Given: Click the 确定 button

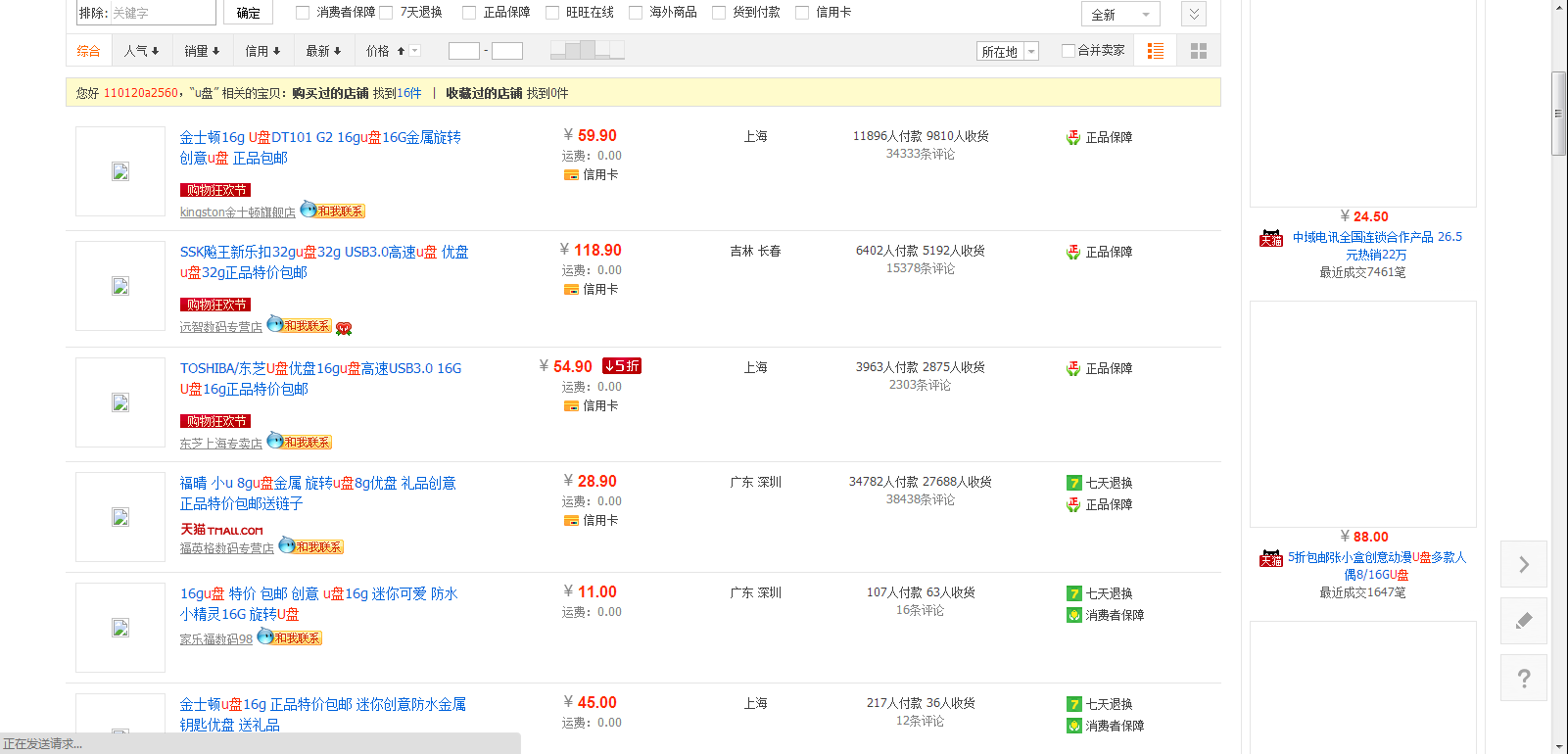Looking at the screenshot, I should (249, 13).
